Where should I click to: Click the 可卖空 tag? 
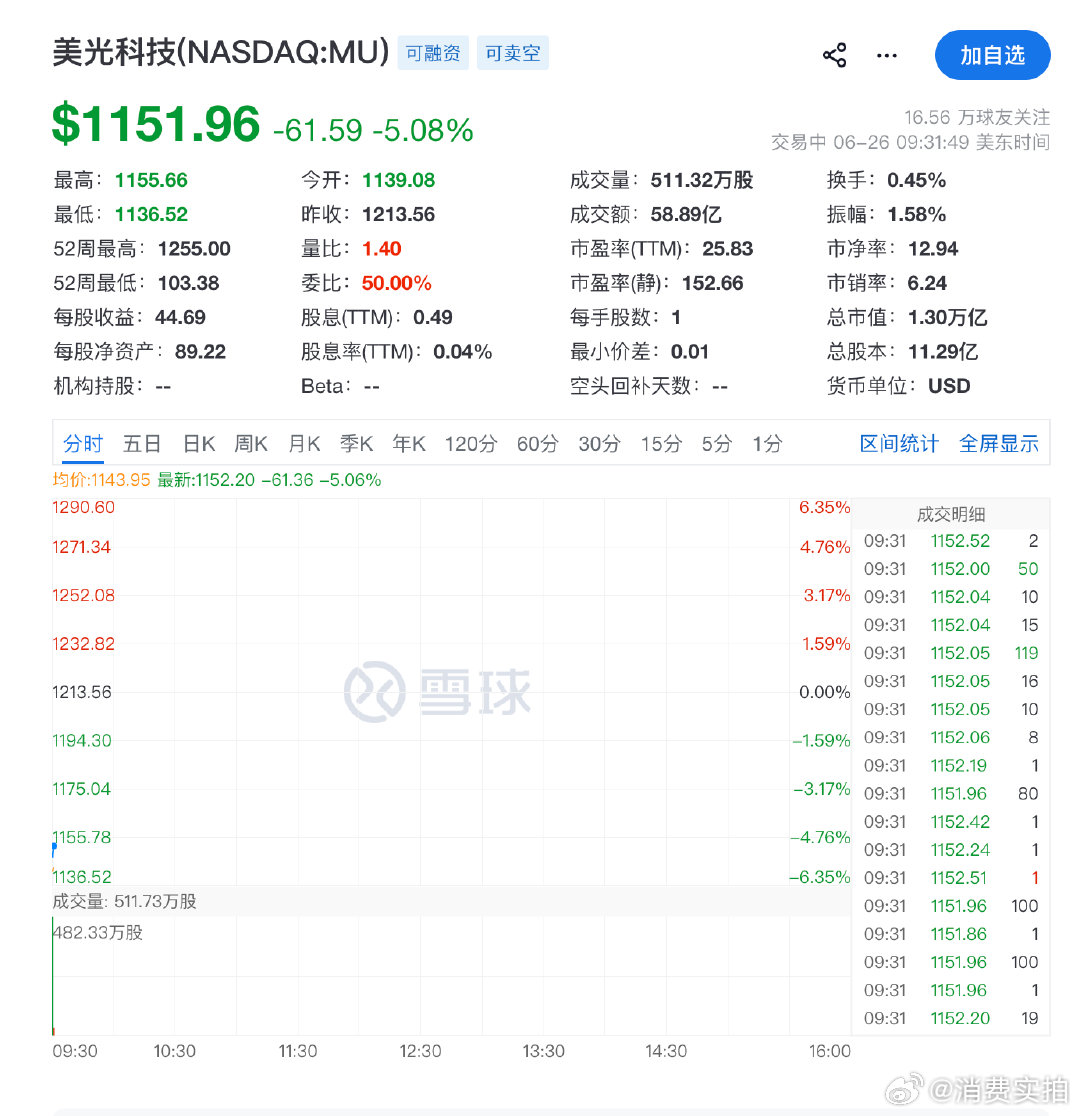(513, 53)
